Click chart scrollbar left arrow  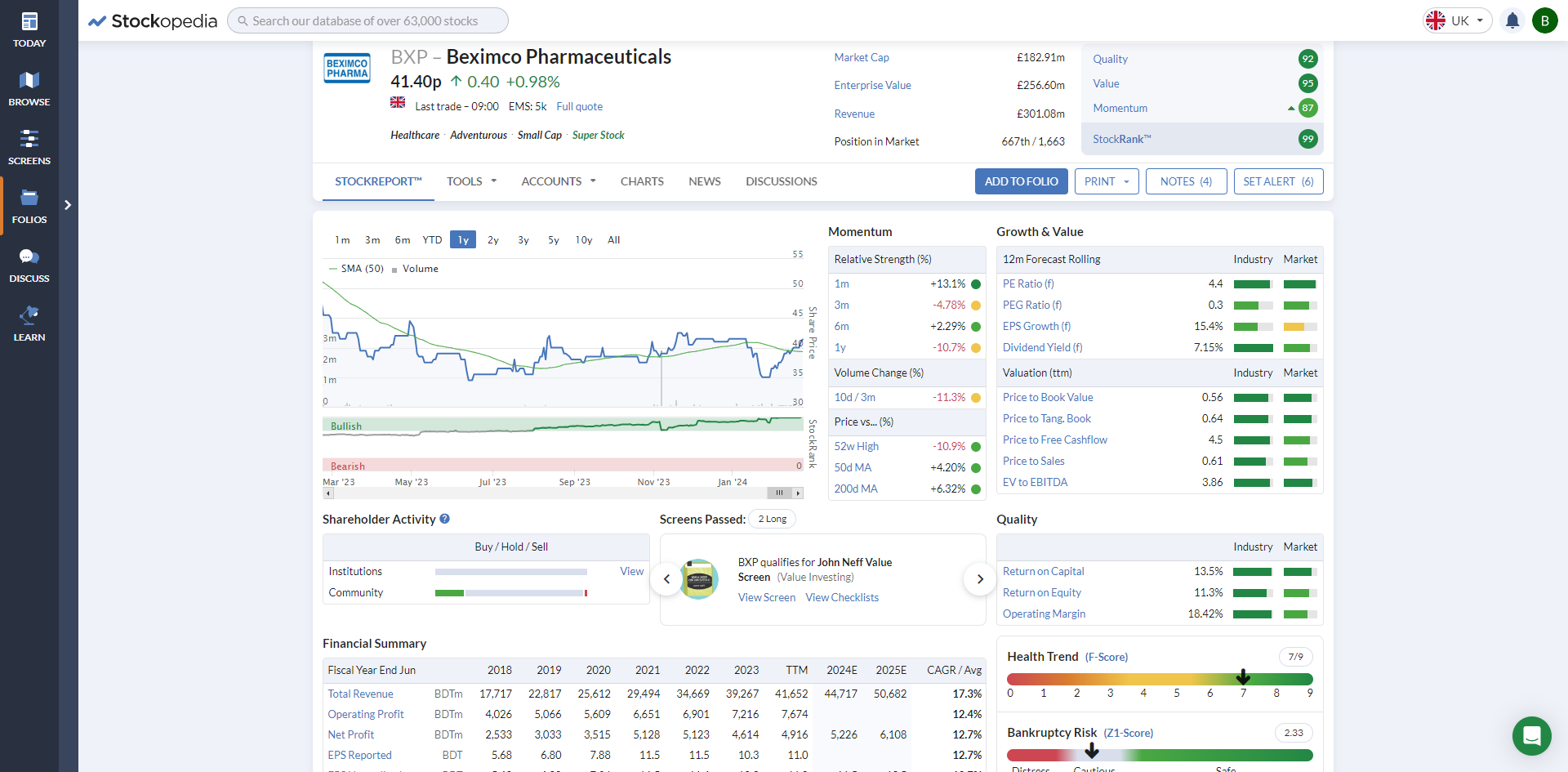tap(328, 493)
